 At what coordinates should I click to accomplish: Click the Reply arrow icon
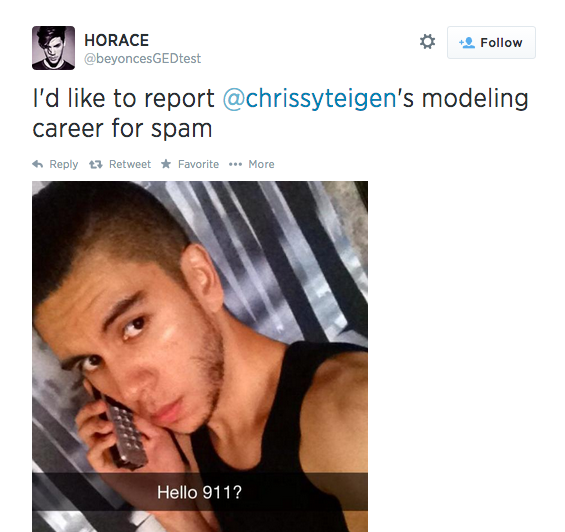(38, 164)
